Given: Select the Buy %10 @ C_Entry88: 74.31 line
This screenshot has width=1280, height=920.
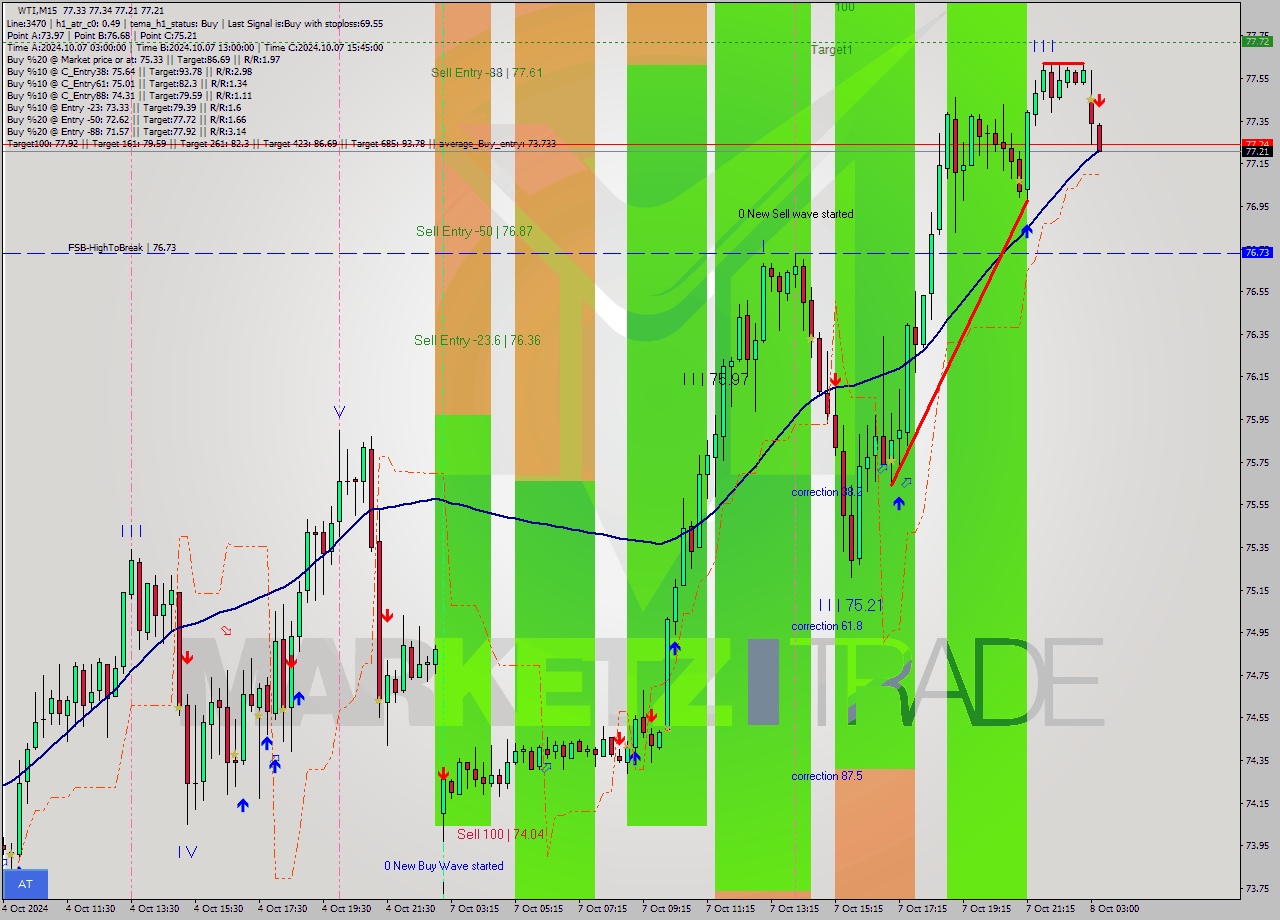Looking at the screenshot, I should point(129,95).
